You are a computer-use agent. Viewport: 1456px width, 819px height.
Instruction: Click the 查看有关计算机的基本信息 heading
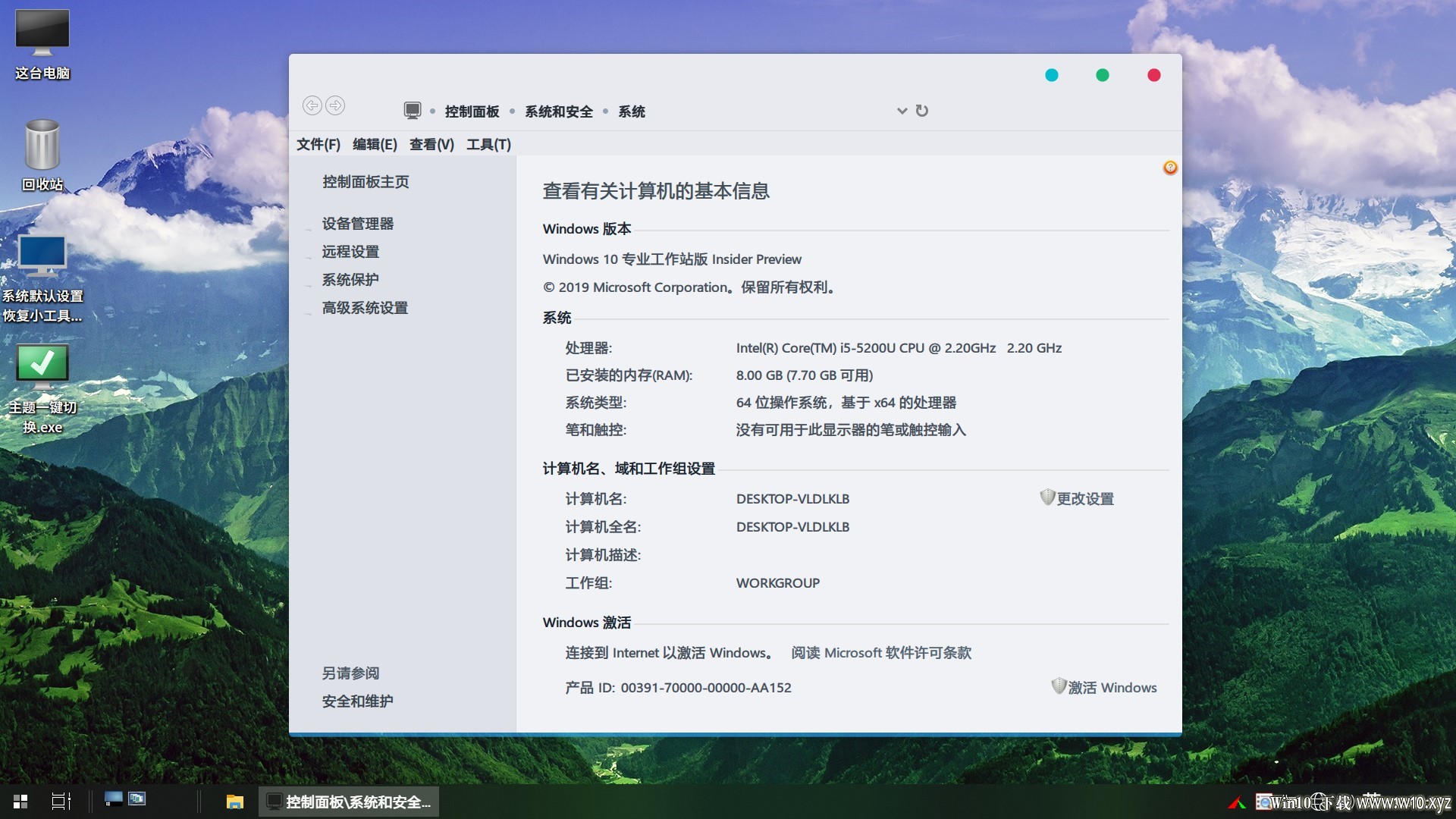[656, 190]
